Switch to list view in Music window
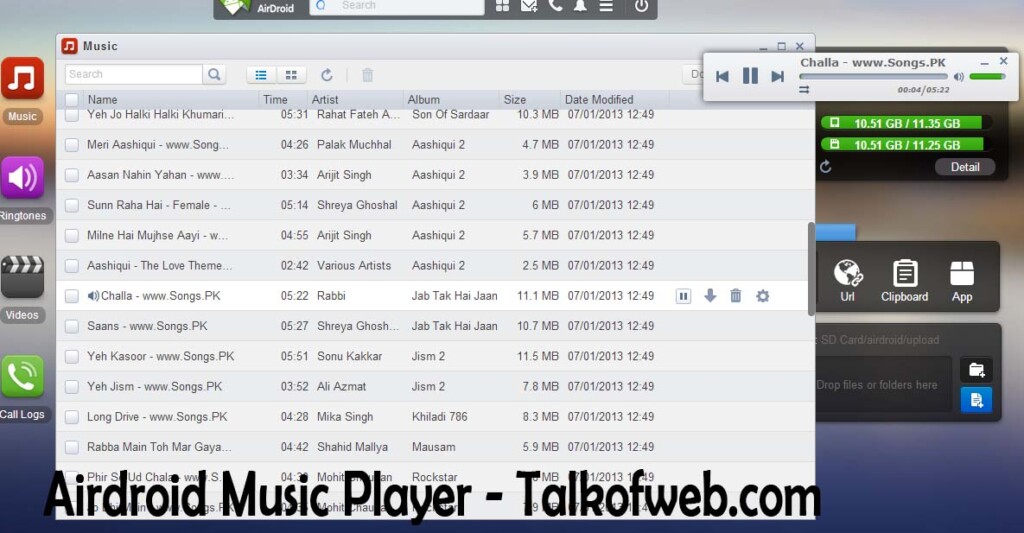 coord(261,75)
